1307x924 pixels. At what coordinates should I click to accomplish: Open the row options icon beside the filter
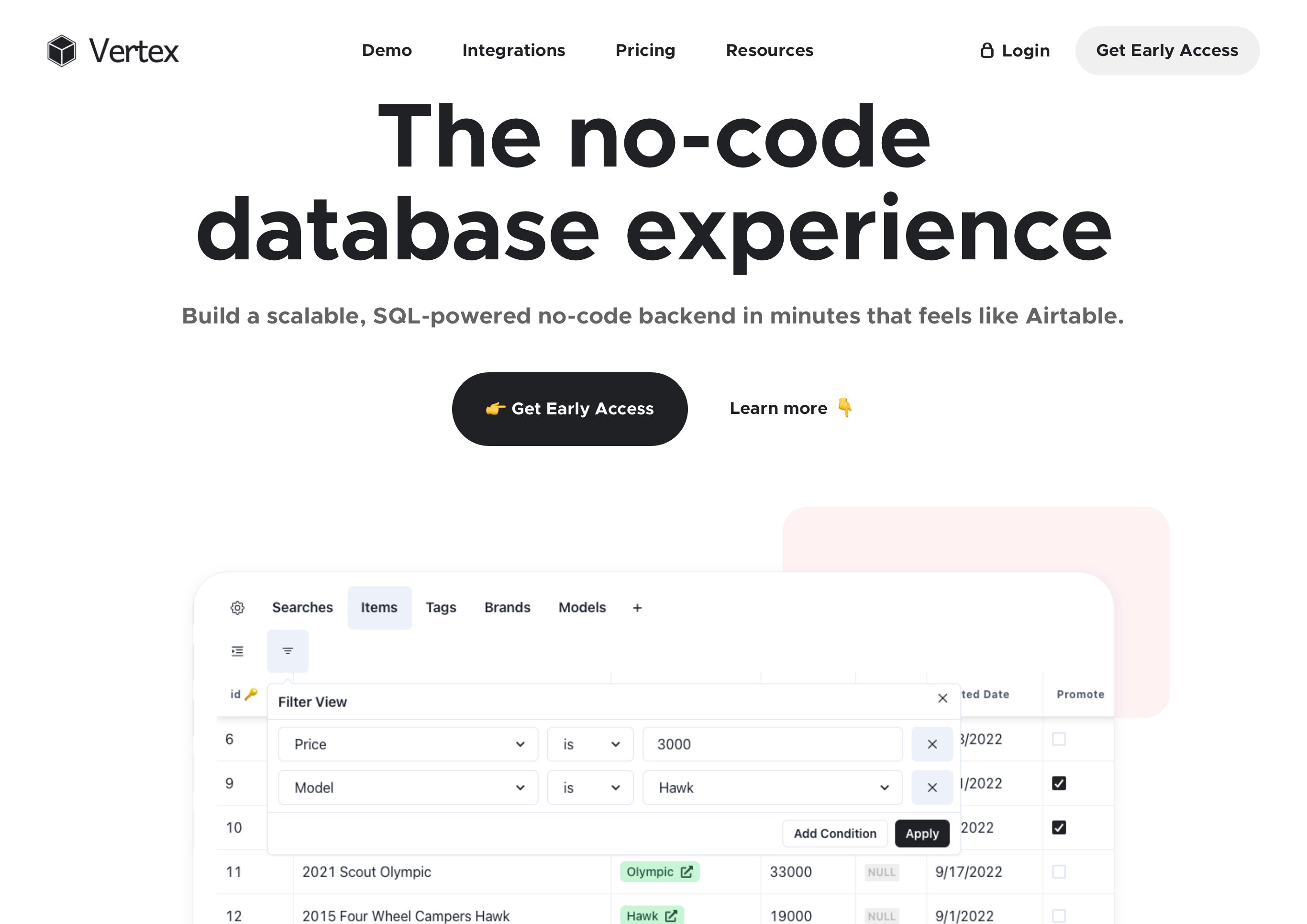point(237,651)
